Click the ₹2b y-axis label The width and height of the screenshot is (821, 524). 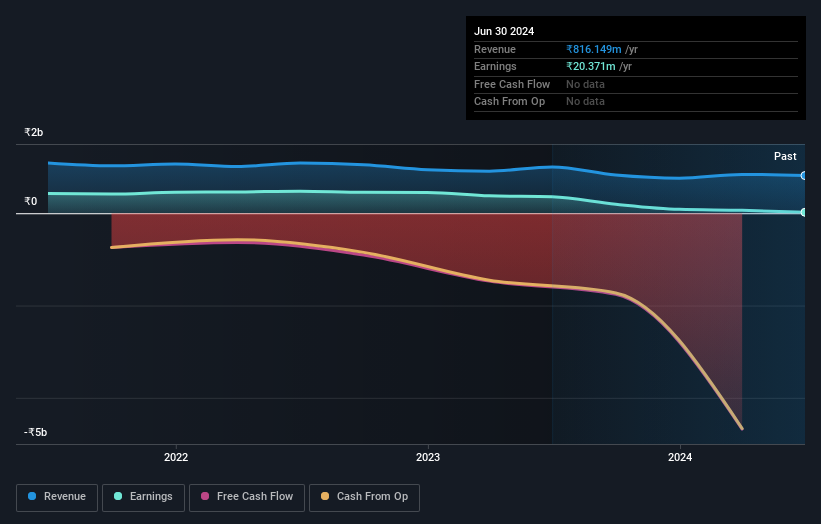pos(34,132)
